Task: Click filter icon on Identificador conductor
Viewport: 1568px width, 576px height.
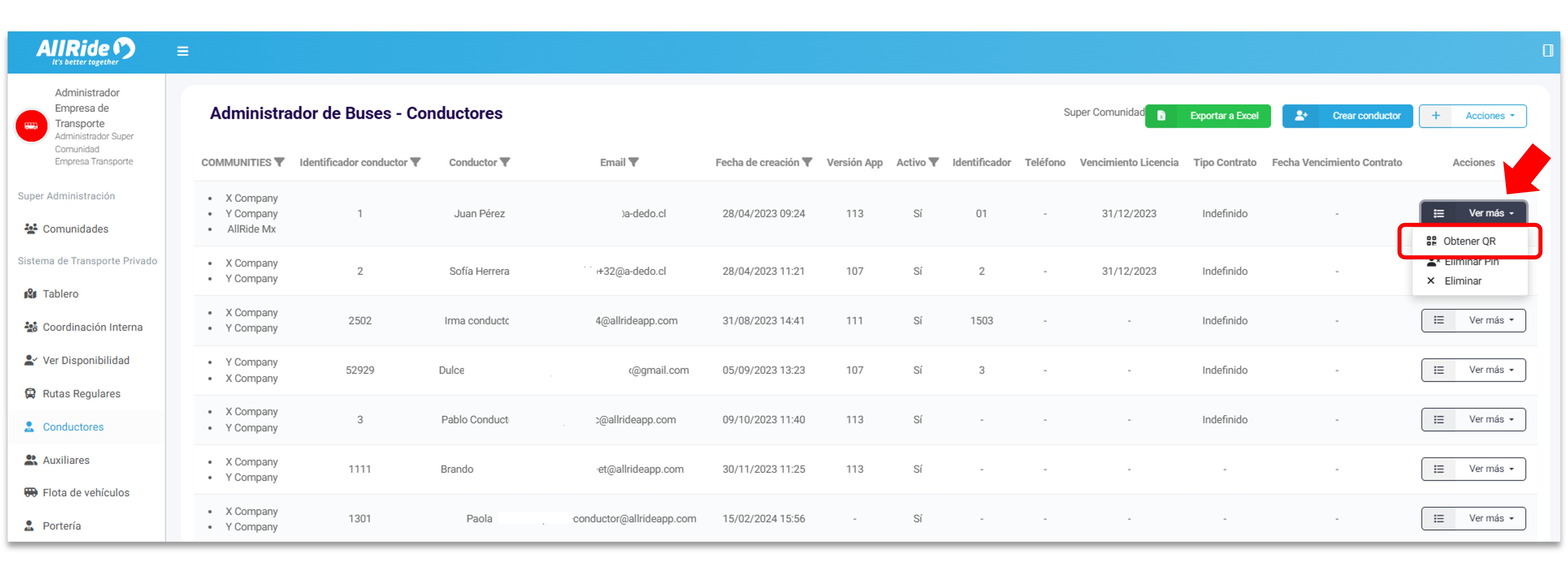Action: (x=415, y=162)
